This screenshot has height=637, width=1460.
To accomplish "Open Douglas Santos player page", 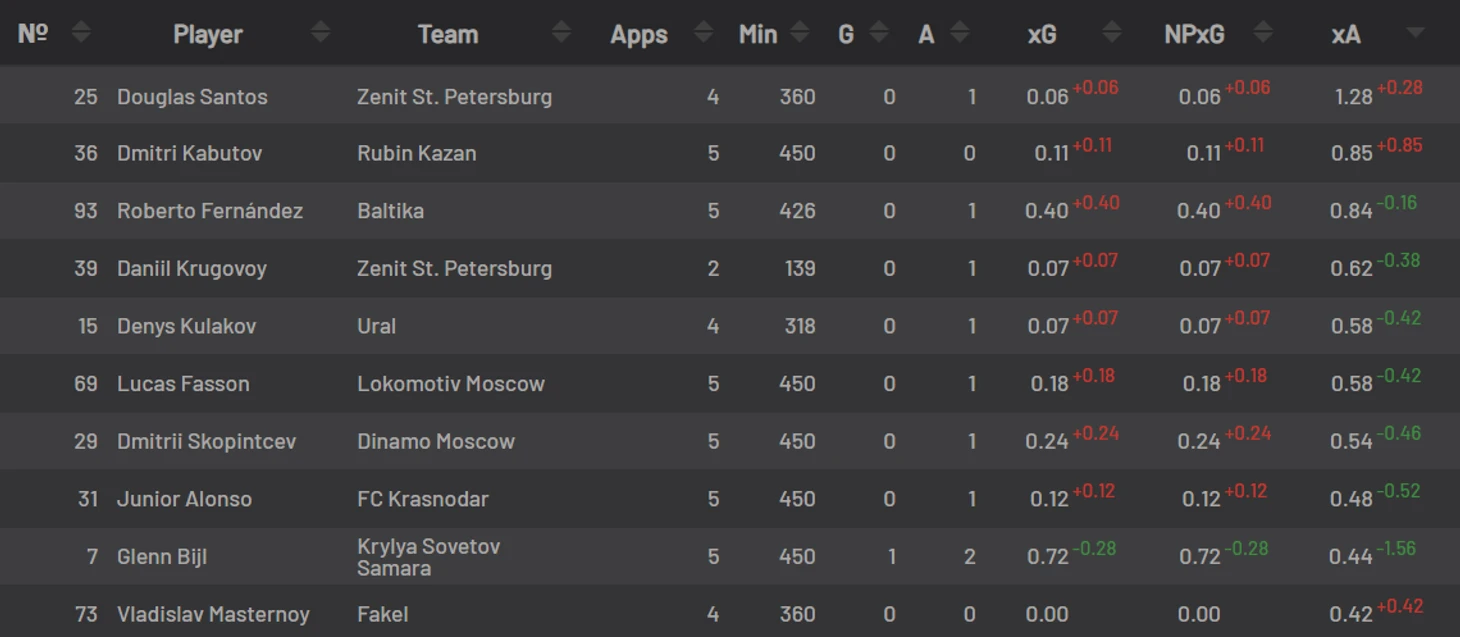I will pos(192,97).
